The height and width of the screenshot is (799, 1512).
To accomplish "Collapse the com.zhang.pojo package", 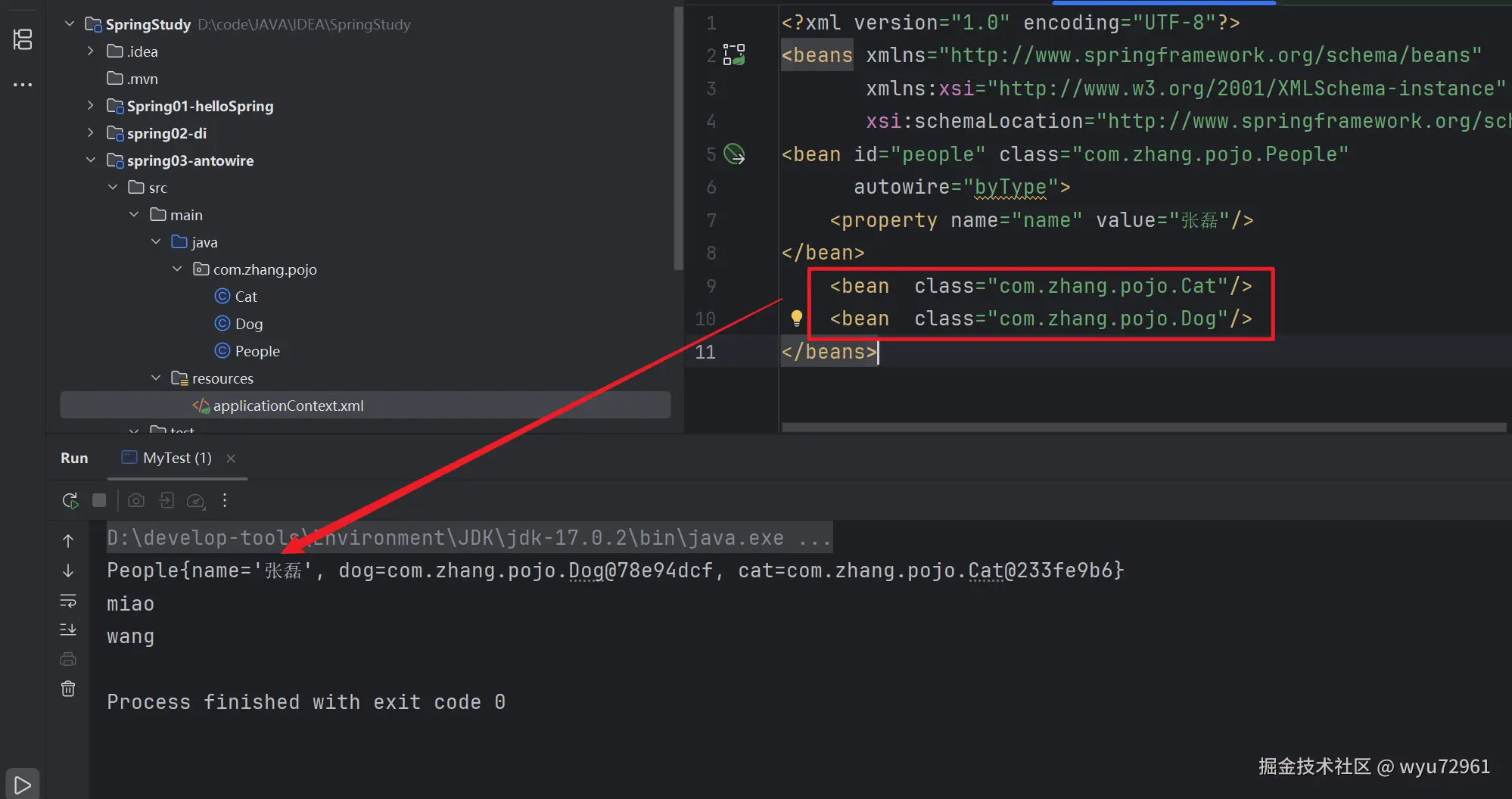I will [x=177, y=269].
